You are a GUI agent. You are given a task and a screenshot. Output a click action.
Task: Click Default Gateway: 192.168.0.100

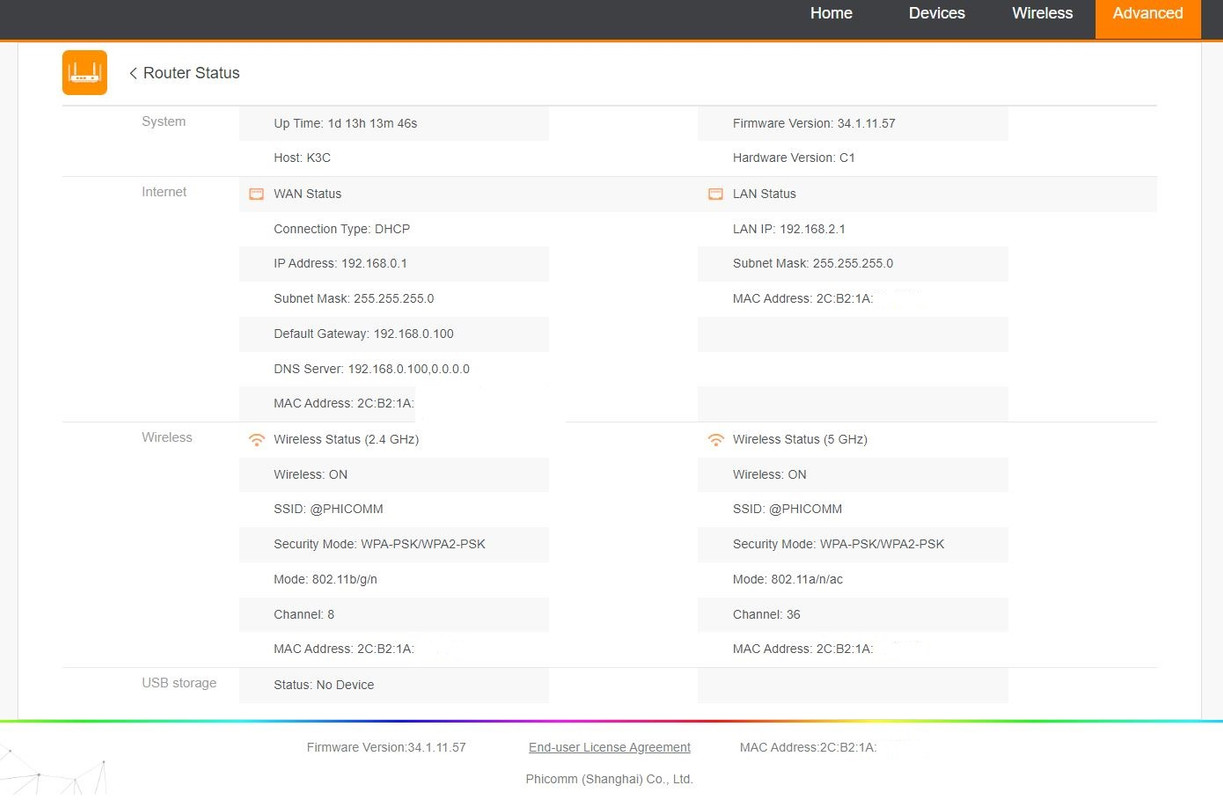coord(364,334)
